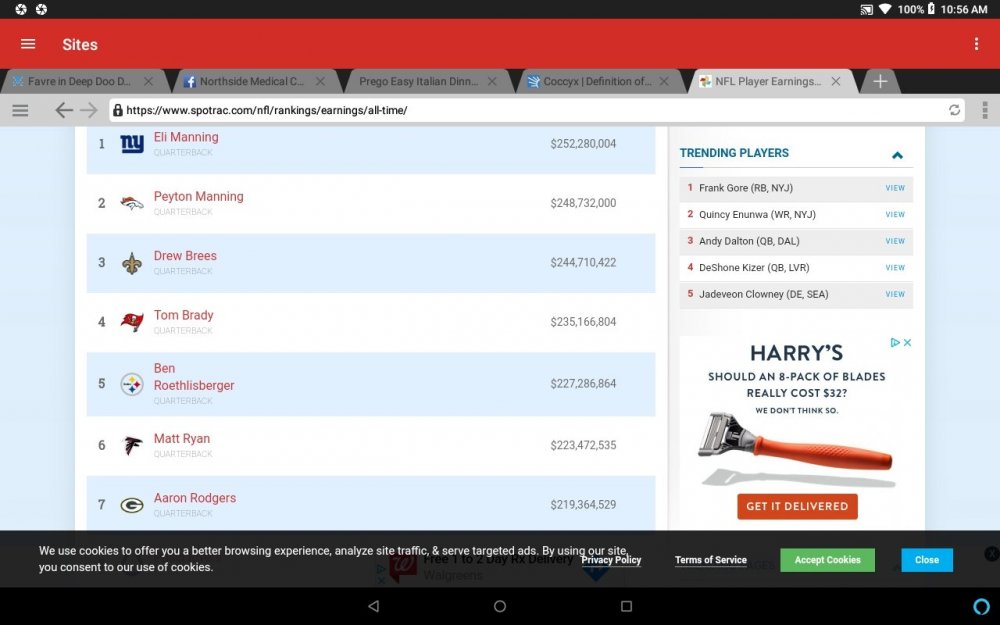
Task: Close the Prego Easy Italian Dinner tab
Action: coord(492,82)
